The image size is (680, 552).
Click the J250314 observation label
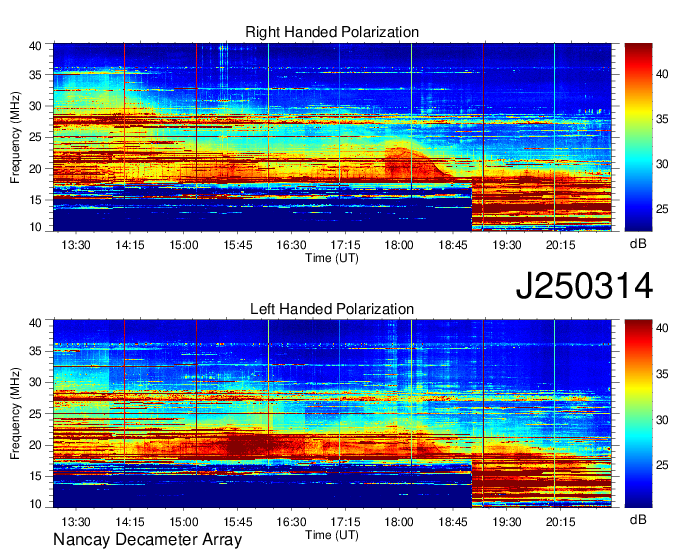point(584,286)
